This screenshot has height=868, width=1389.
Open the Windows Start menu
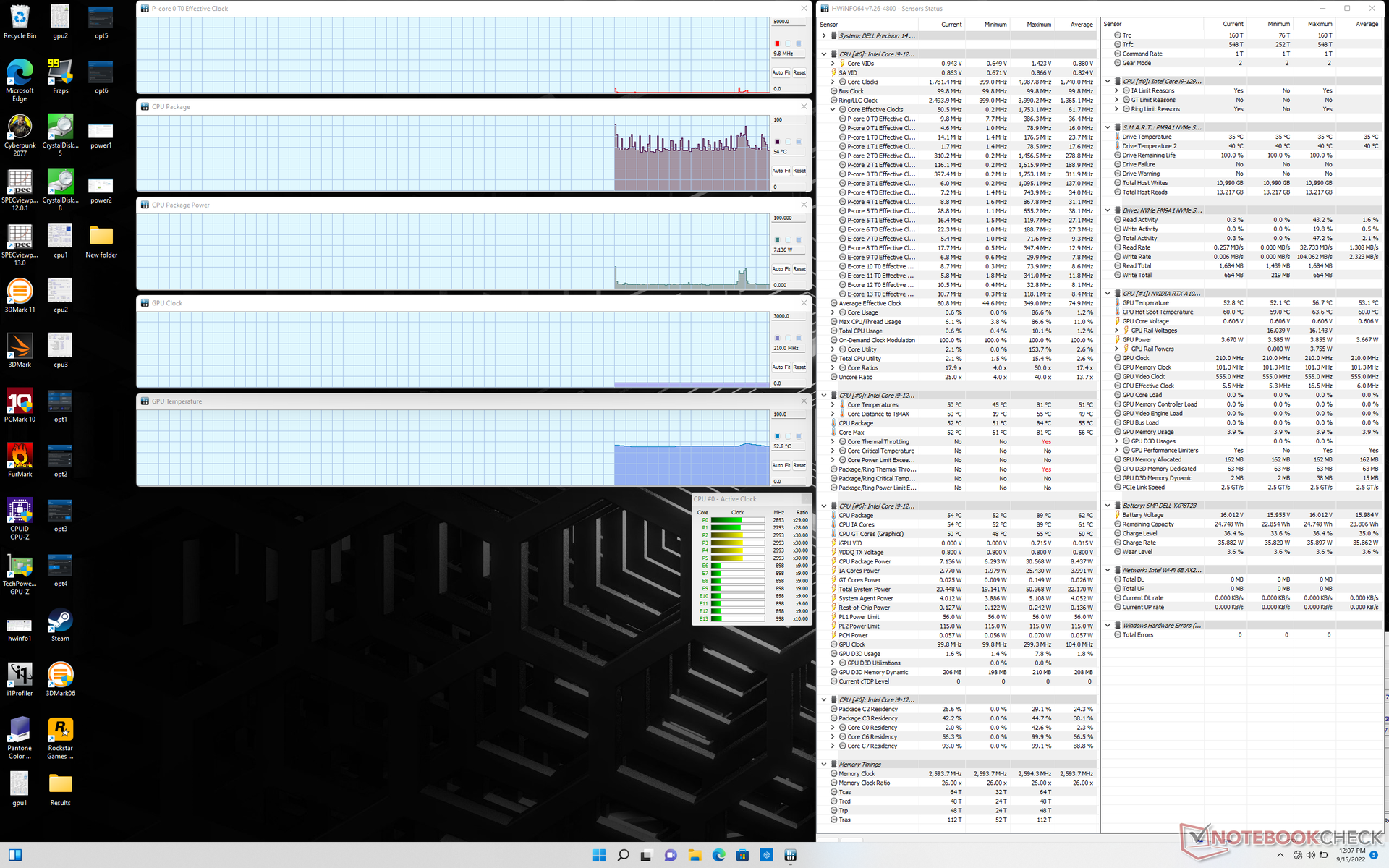coord(599,855)
